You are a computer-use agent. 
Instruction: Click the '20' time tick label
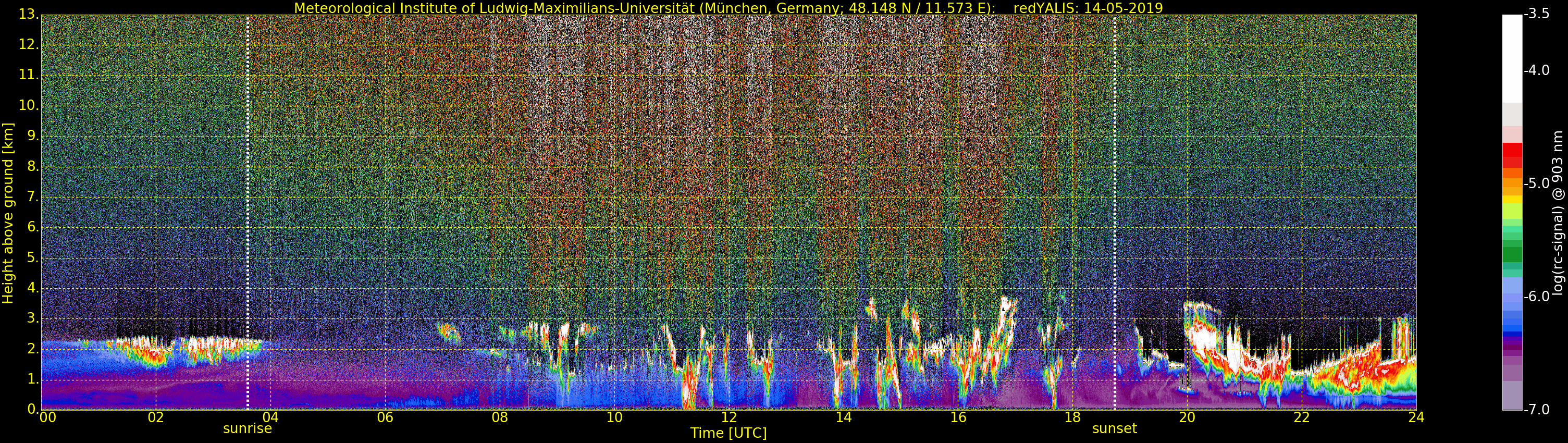pyautogui.click(x=1187, y=417)
